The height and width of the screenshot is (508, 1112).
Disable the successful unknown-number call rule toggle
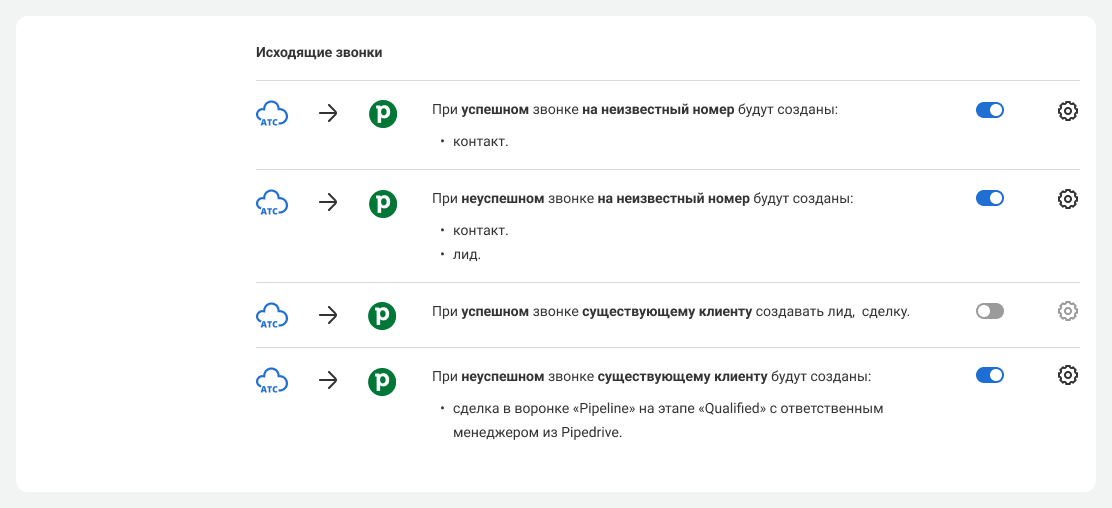click(989, 110)
